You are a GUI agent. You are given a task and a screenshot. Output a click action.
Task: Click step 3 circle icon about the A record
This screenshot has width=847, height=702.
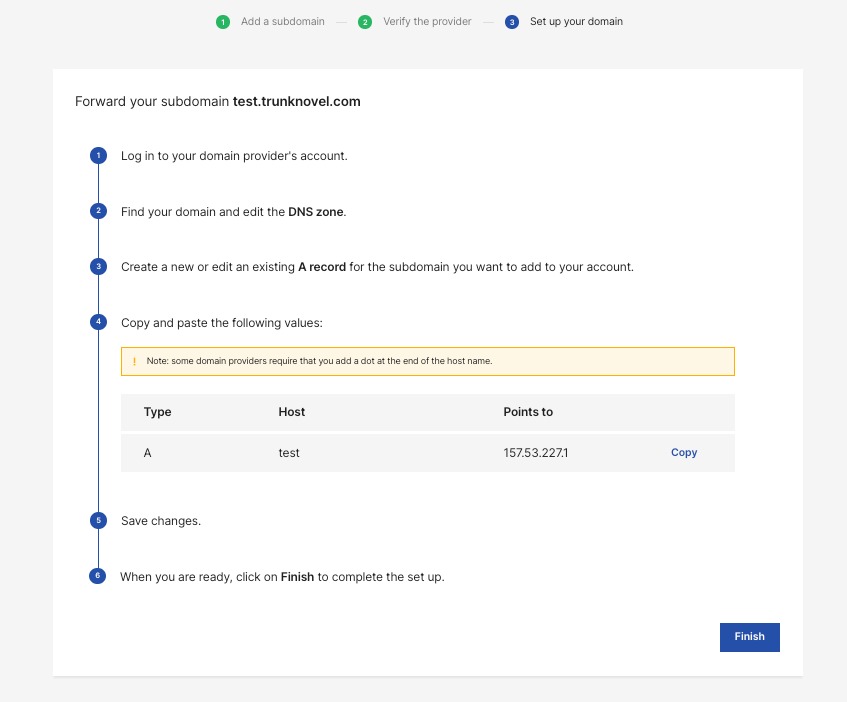point(98,267)
